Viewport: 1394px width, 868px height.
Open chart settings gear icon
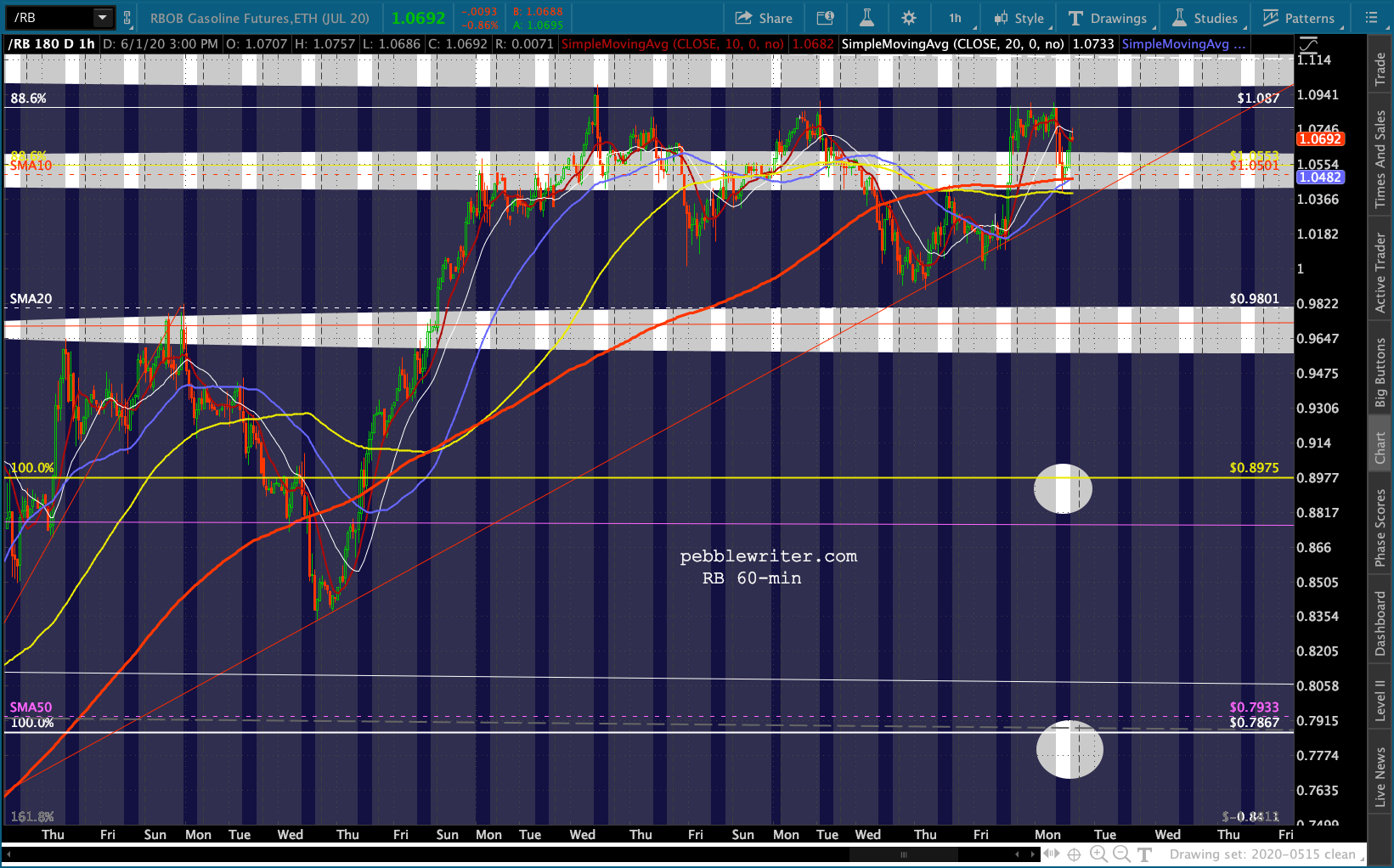click(909, 18)
